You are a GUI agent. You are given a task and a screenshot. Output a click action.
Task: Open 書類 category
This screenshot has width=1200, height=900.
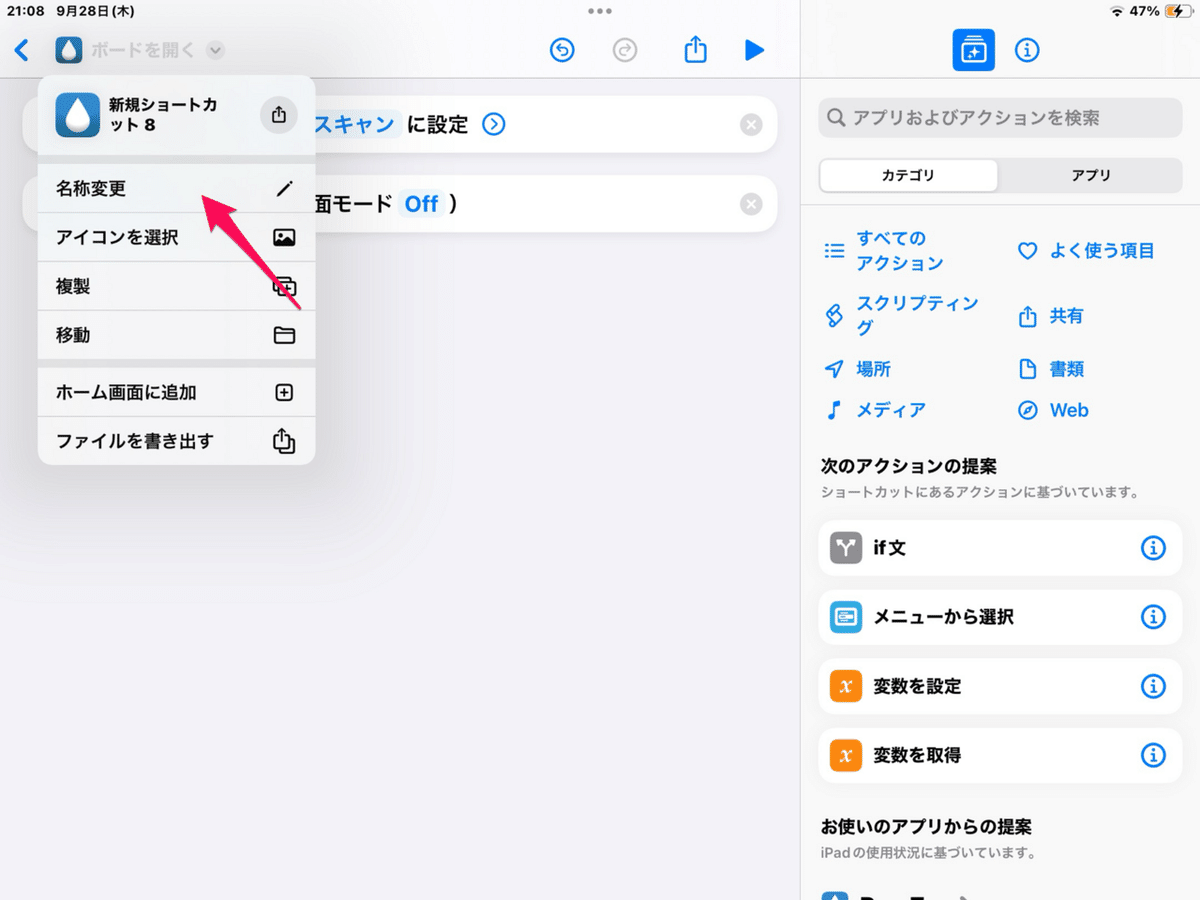[1051, 369]
